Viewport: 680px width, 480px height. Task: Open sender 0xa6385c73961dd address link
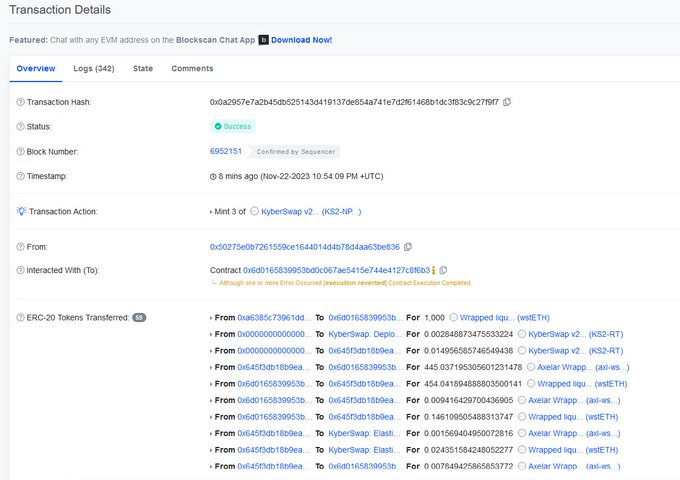274,317
